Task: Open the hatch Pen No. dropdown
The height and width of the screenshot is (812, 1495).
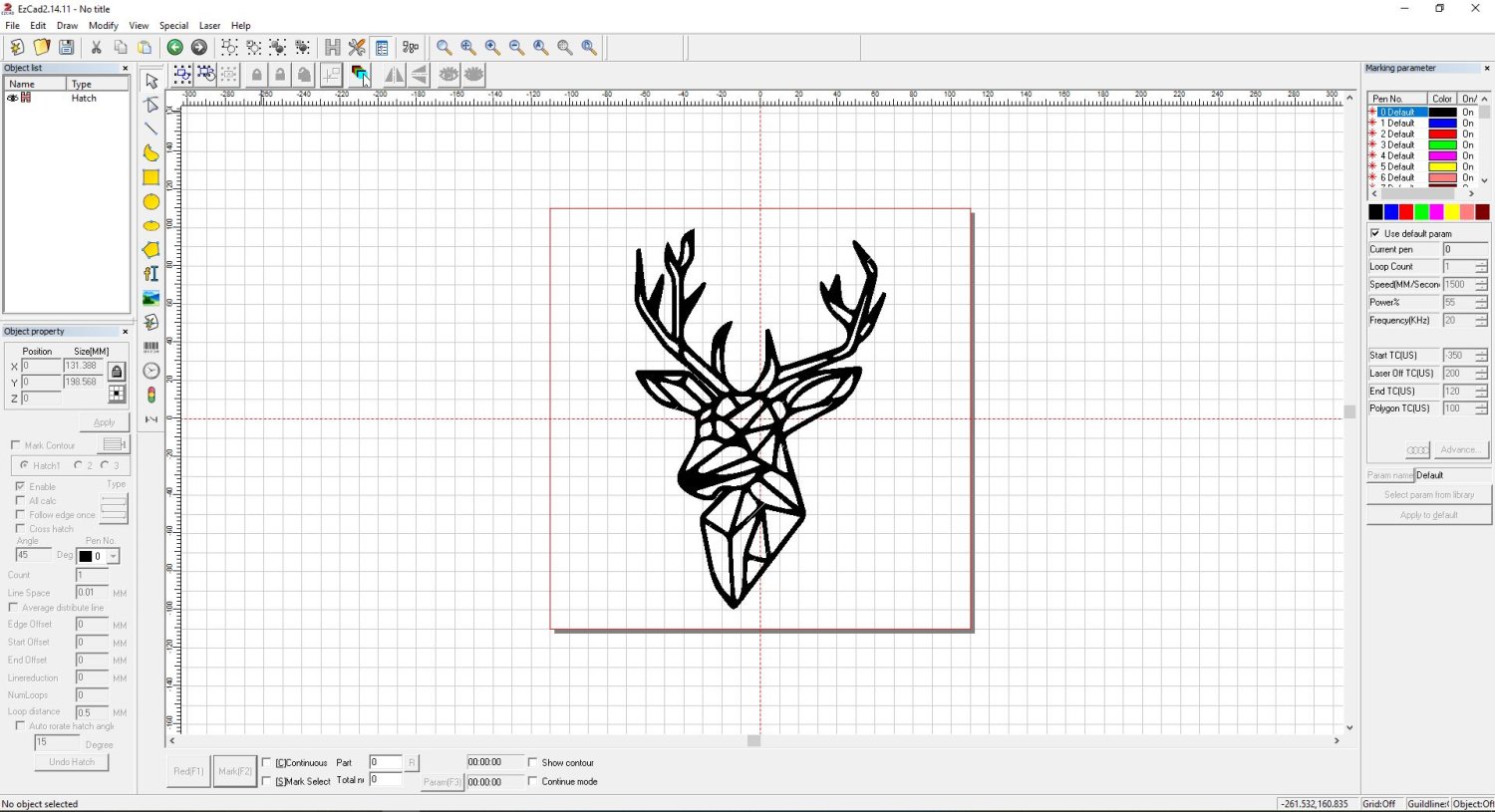Action: (114, 556)
